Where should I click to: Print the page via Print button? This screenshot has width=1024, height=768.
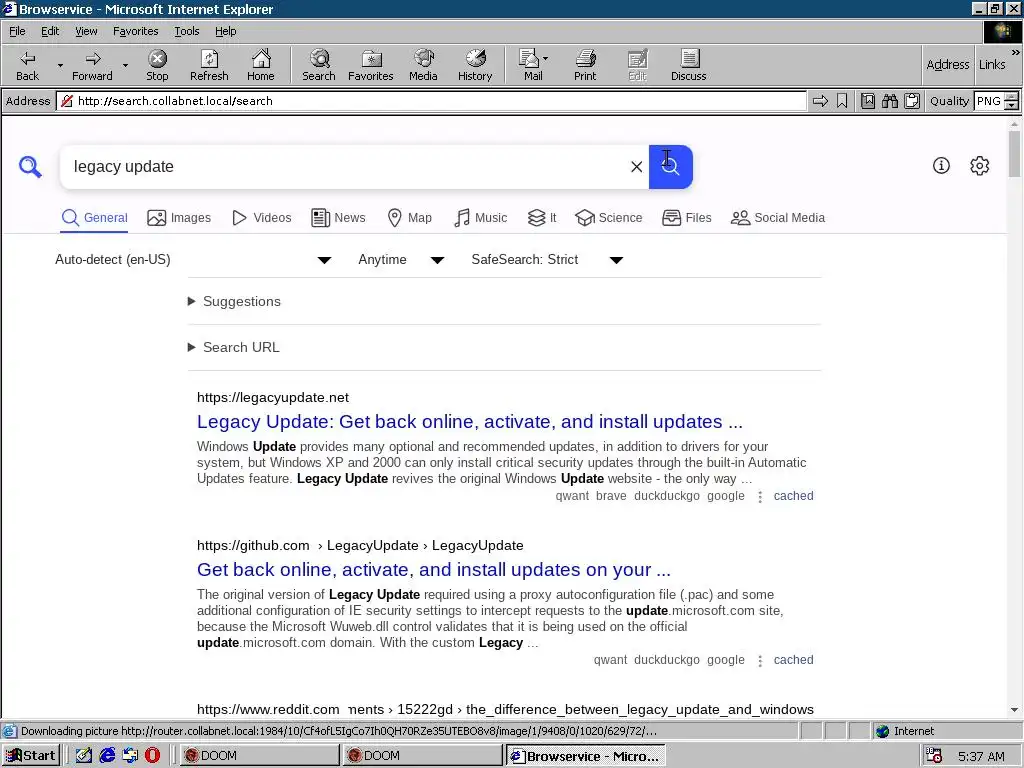[585, 65]
